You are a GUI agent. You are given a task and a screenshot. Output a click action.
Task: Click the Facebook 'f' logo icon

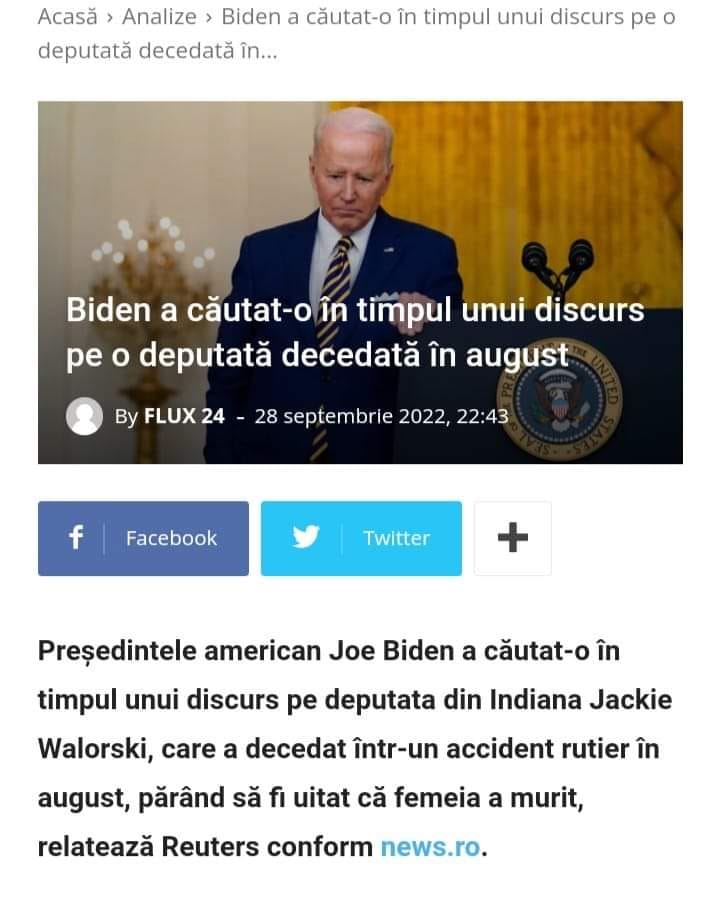[x=76, y=537]
